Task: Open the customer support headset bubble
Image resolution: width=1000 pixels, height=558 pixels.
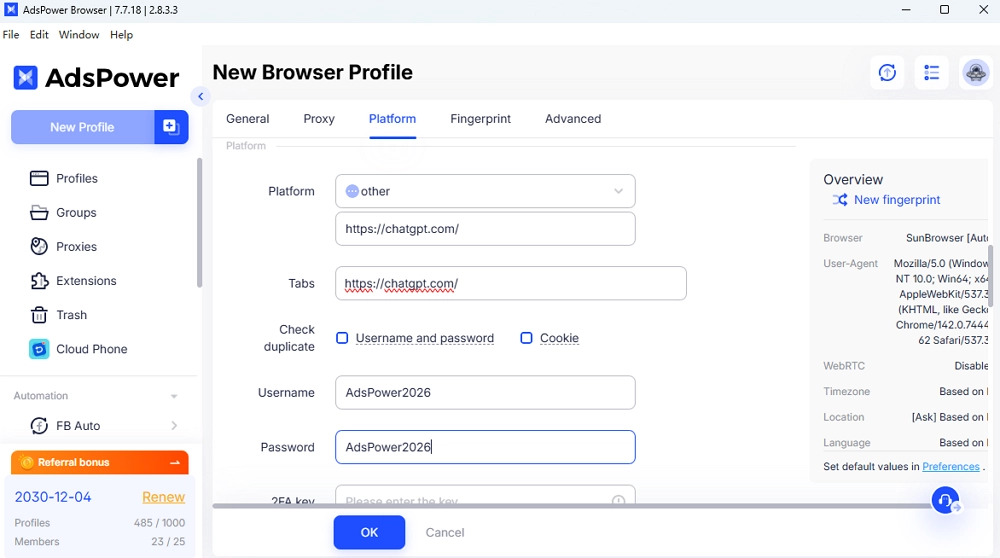Action: click(945, 500)
